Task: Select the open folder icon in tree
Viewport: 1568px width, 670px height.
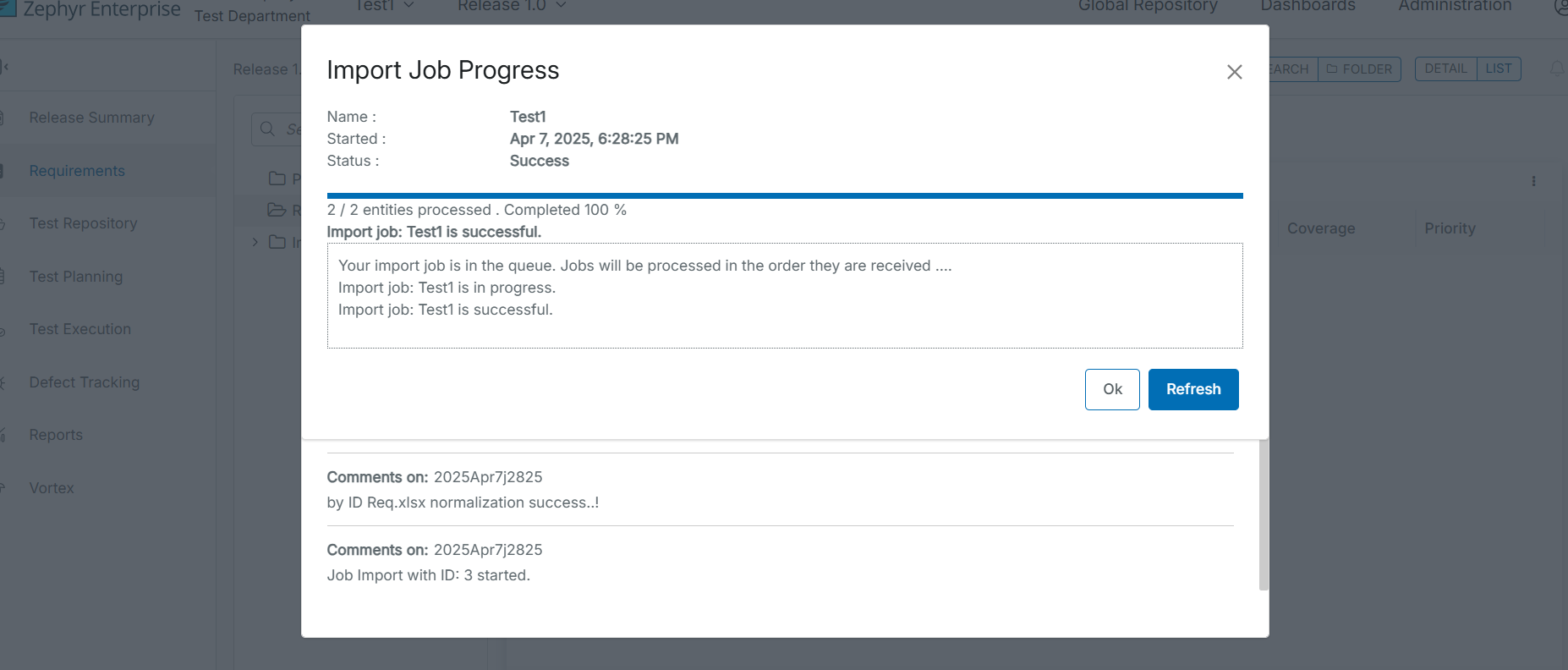Action: point(277,210)
